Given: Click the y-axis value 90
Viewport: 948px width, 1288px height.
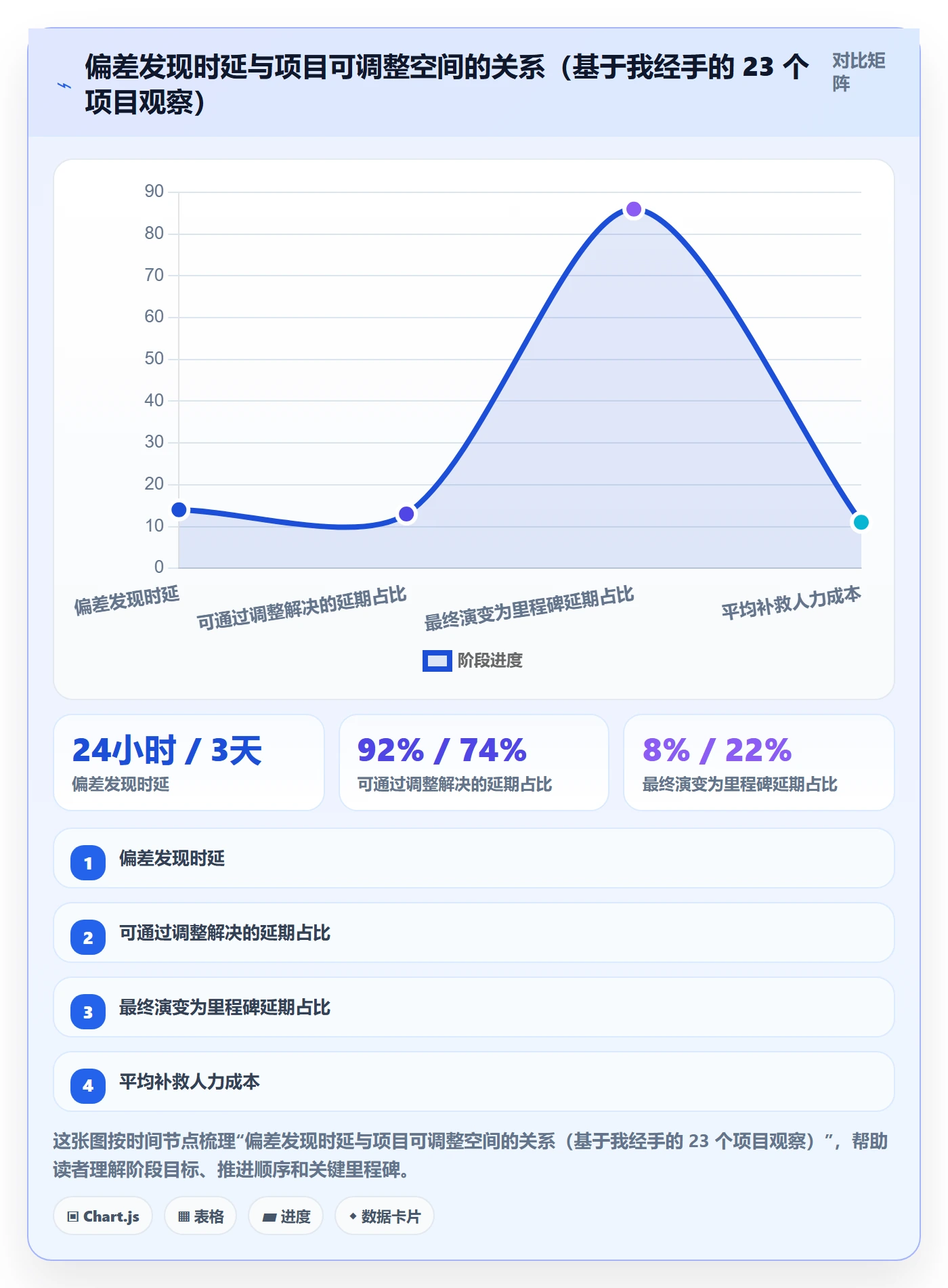Looking at the screenshot, I should click(154, 192).
